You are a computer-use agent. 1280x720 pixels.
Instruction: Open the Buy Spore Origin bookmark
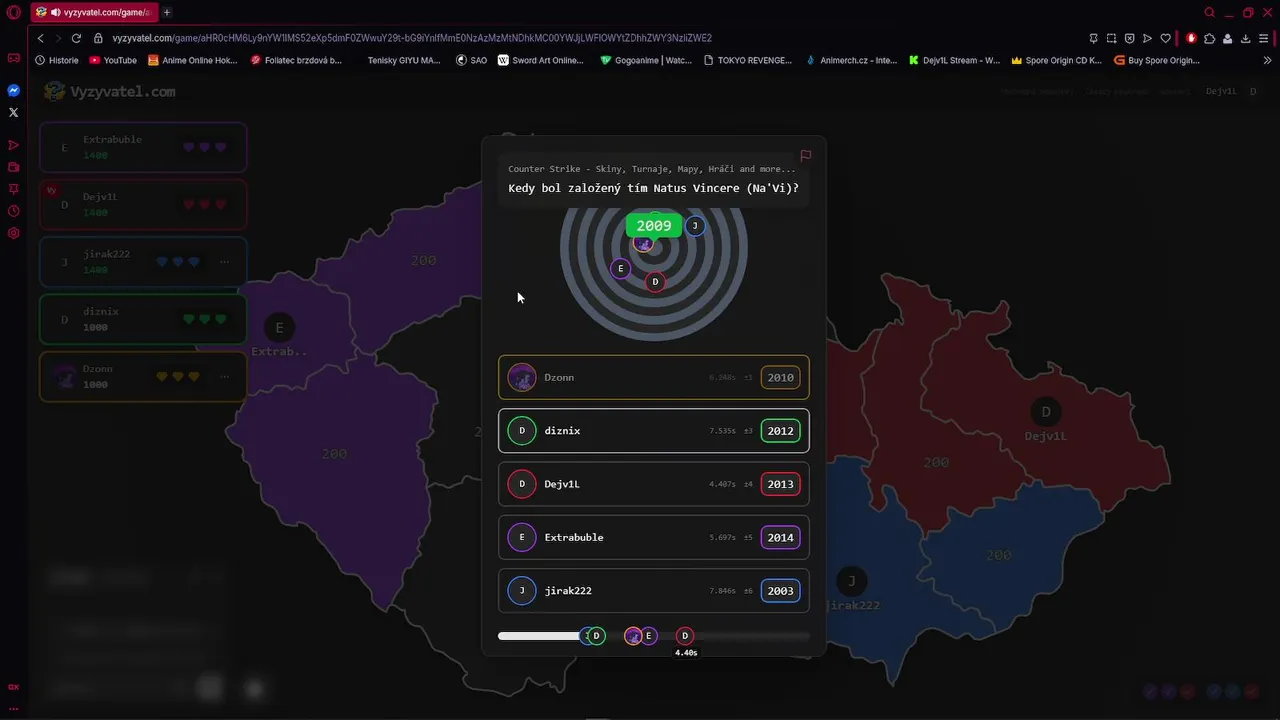(1156, 60)
